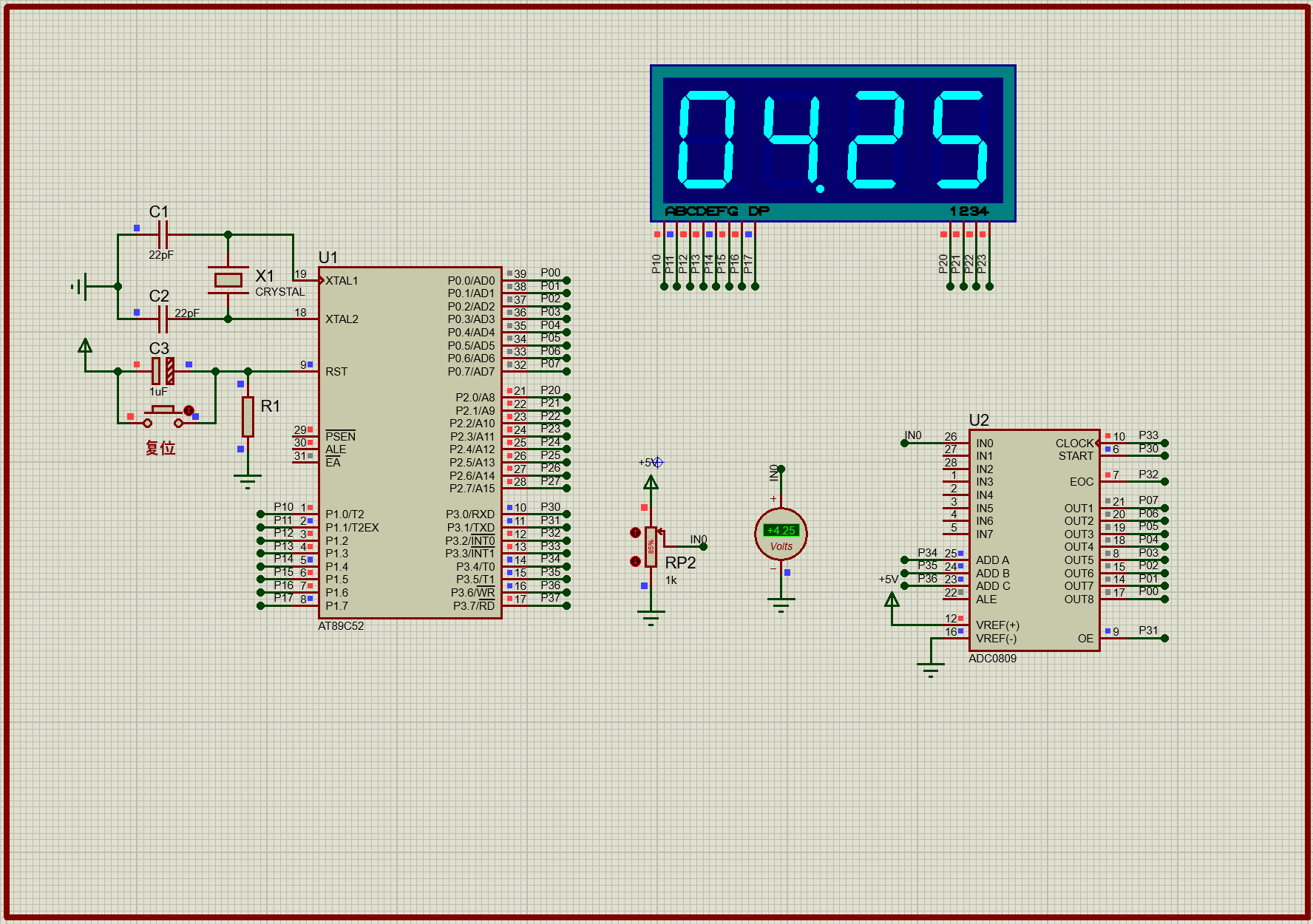Select the C3 1uF electrolytic capacitor
The height and width of the screenshot is (924, 1313).
click(163, 371)
